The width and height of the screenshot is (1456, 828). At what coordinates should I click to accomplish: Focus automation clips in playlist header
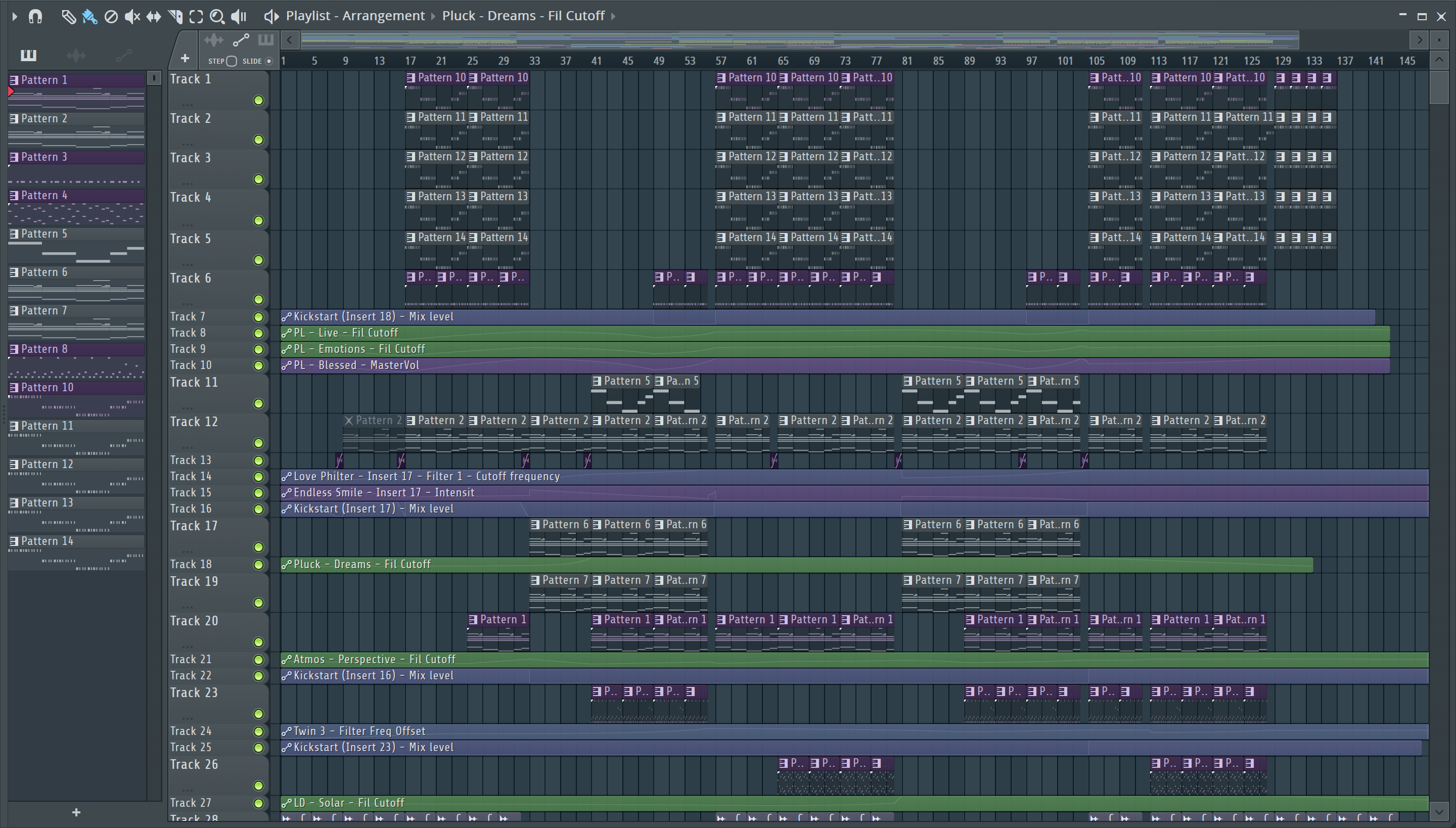point(241,40)
